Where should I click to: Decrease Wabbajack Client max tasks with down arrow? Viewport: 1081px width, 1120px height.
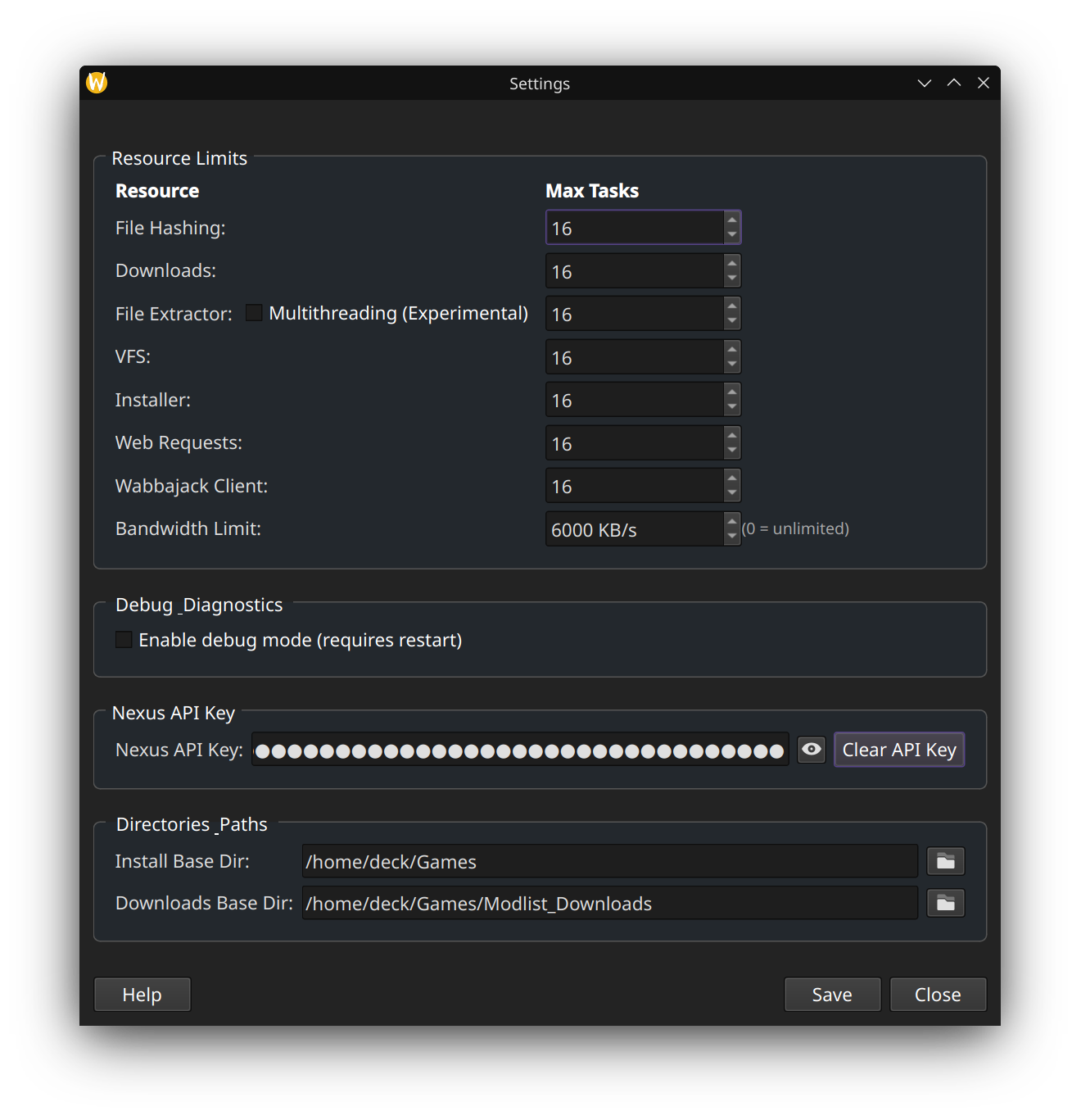tap(732, 493)
